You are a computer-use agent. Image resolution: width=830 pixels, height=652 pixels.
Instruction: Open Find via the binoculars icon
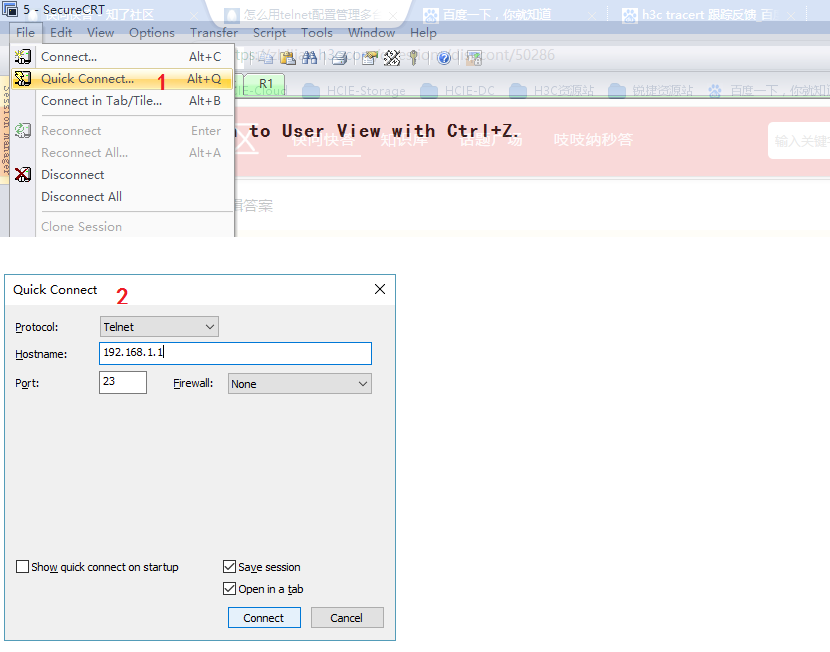[x=309, y=58]
